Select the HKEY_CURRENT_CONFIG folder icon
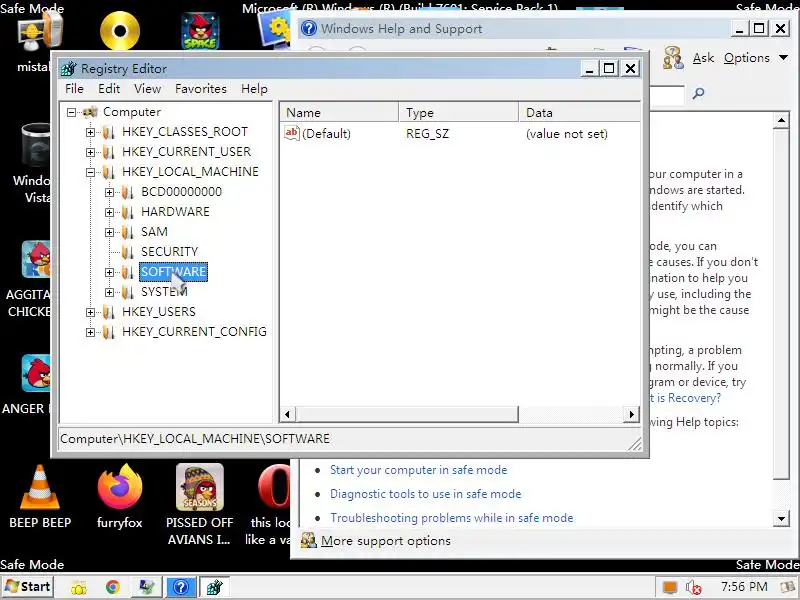Screen dimensions: 800x600 [109, 333]
